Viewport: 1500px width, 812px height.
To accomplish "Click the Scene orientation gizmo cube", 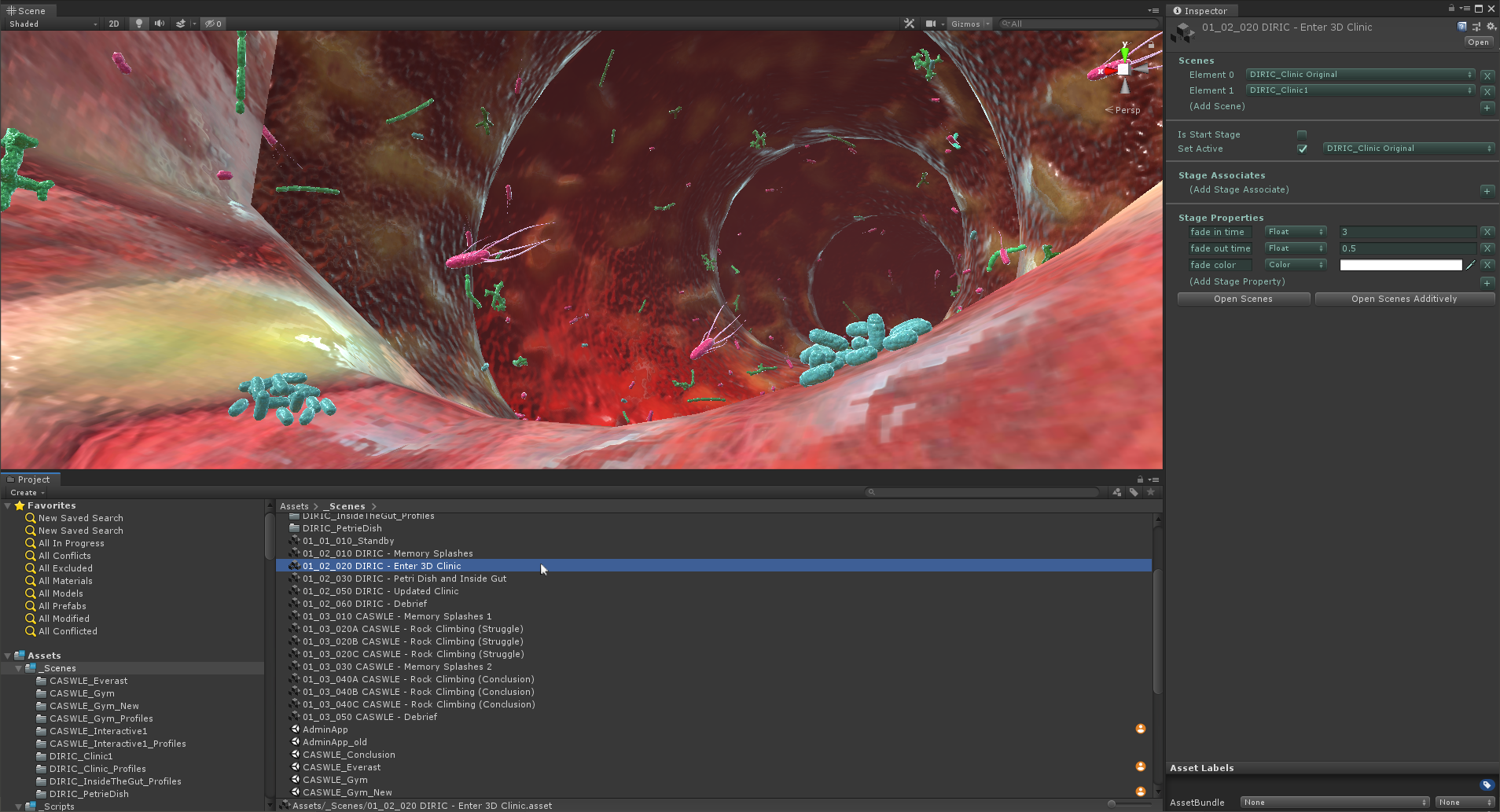I will [x=1124, y=69].
